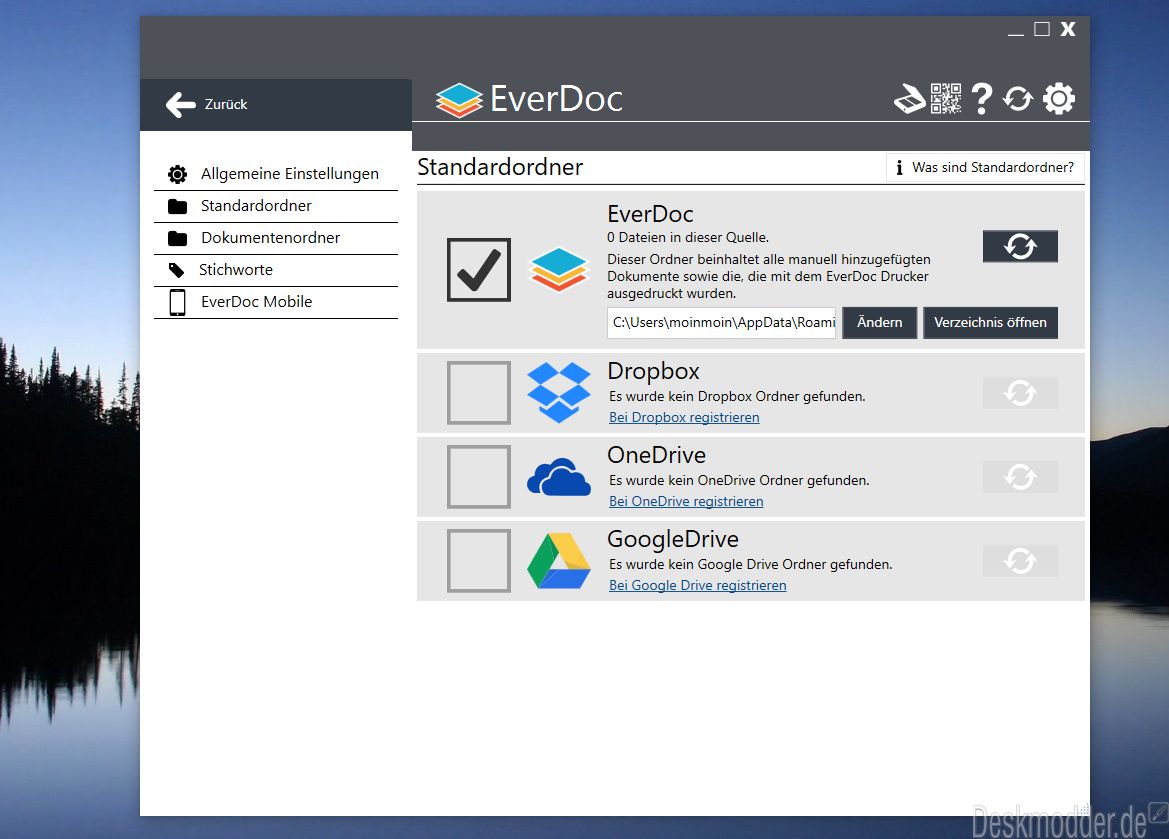
Task: Open settings gear icon in header
Action: point(1059,98)
